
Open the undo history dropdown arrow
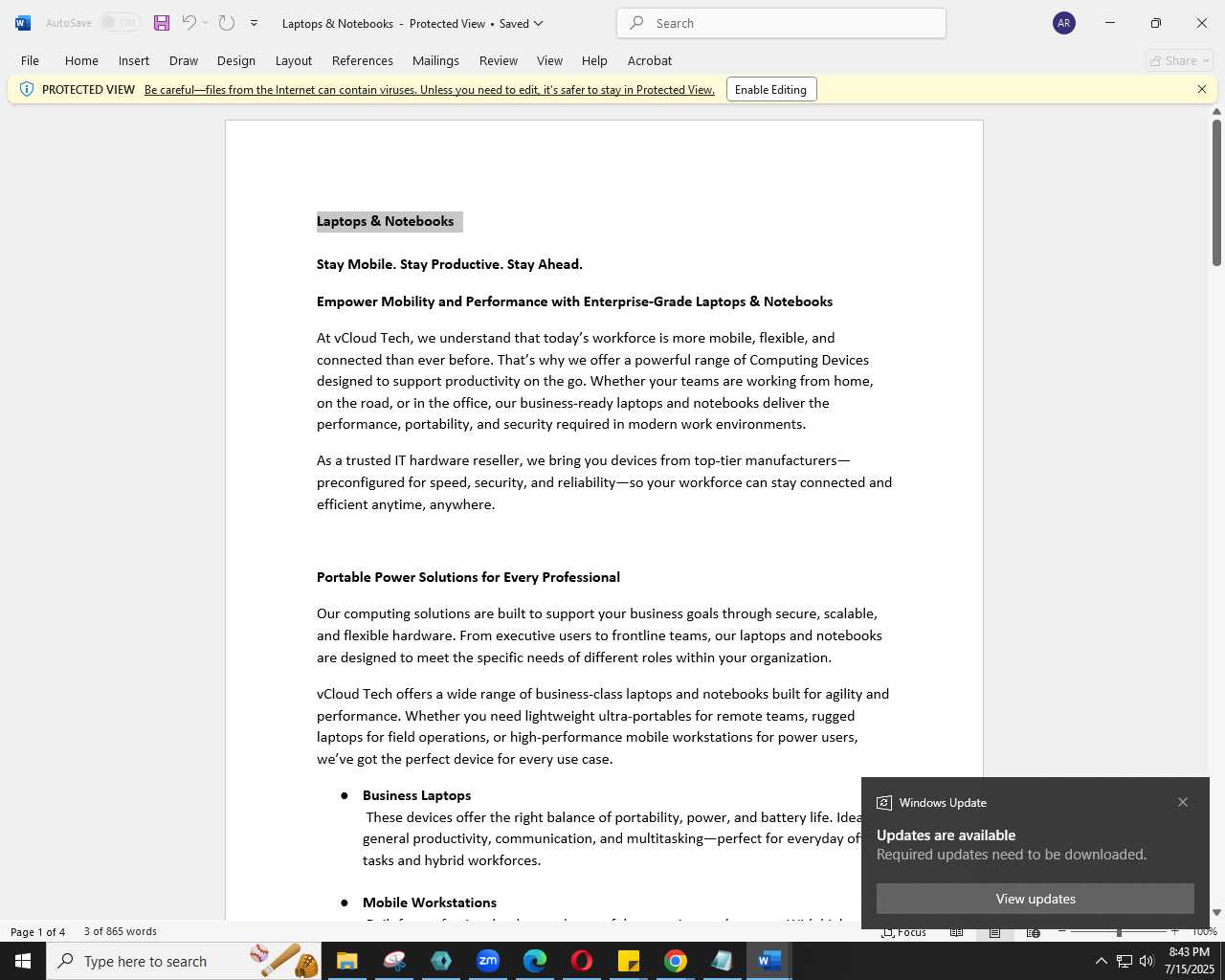coord(205,23)
